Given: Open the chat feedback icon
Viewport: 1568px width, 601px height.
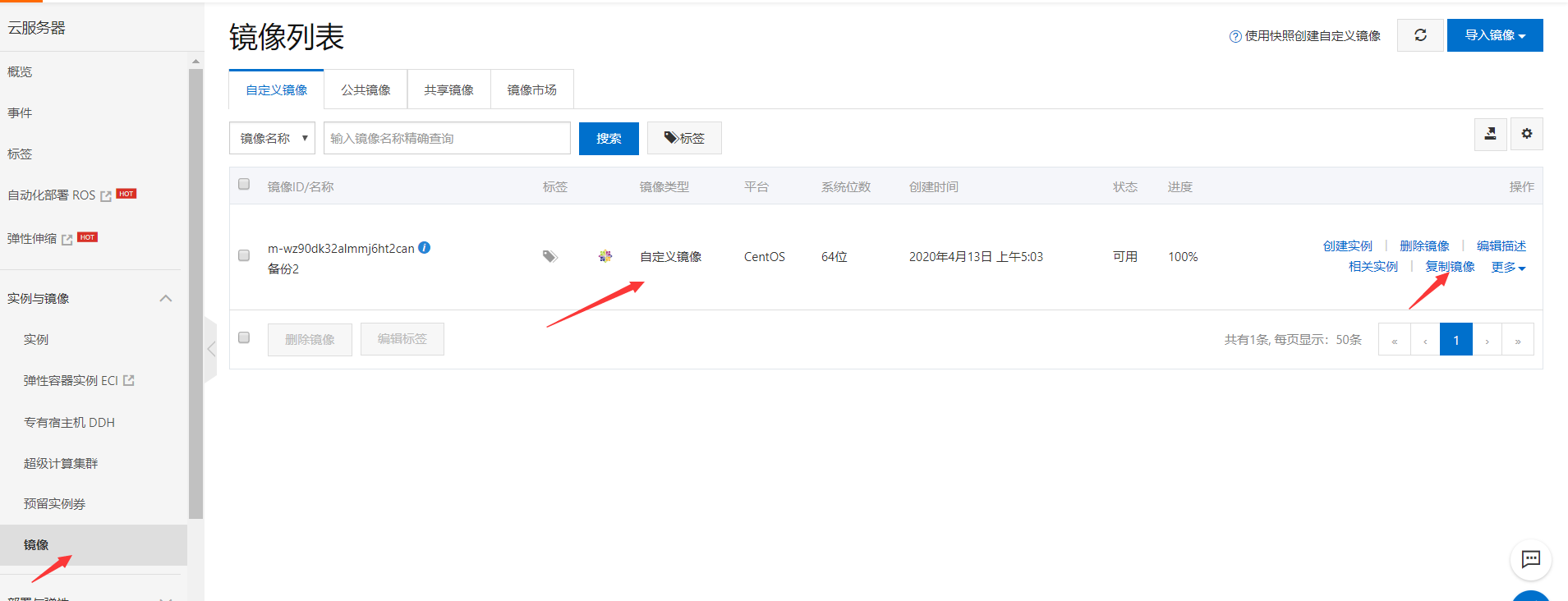Looking at the screenshot, I should pos(1531,560).
